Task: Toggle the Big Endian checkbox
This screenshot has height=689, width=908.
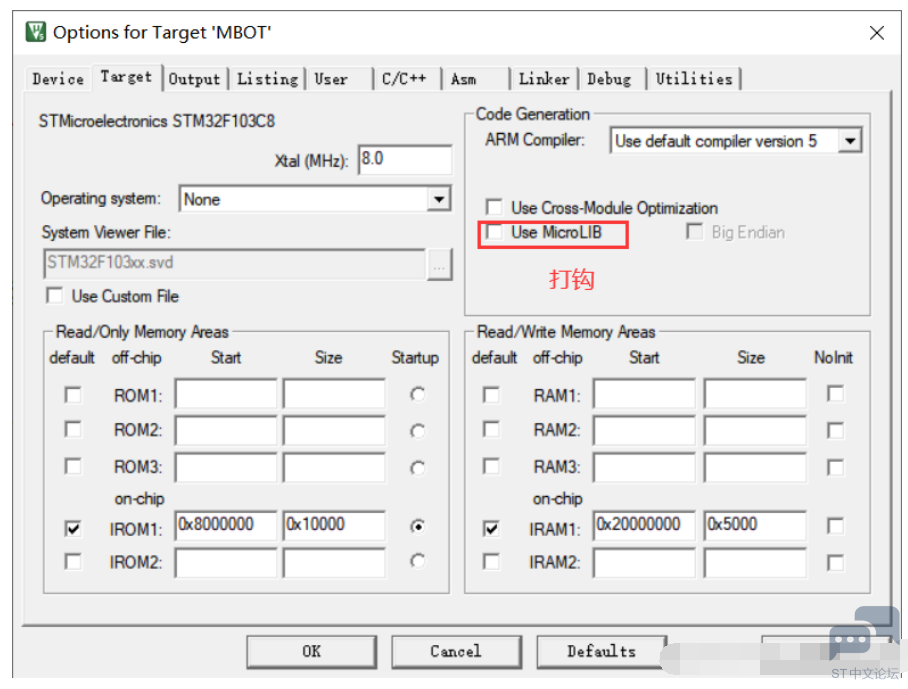Action: point(694,232)
